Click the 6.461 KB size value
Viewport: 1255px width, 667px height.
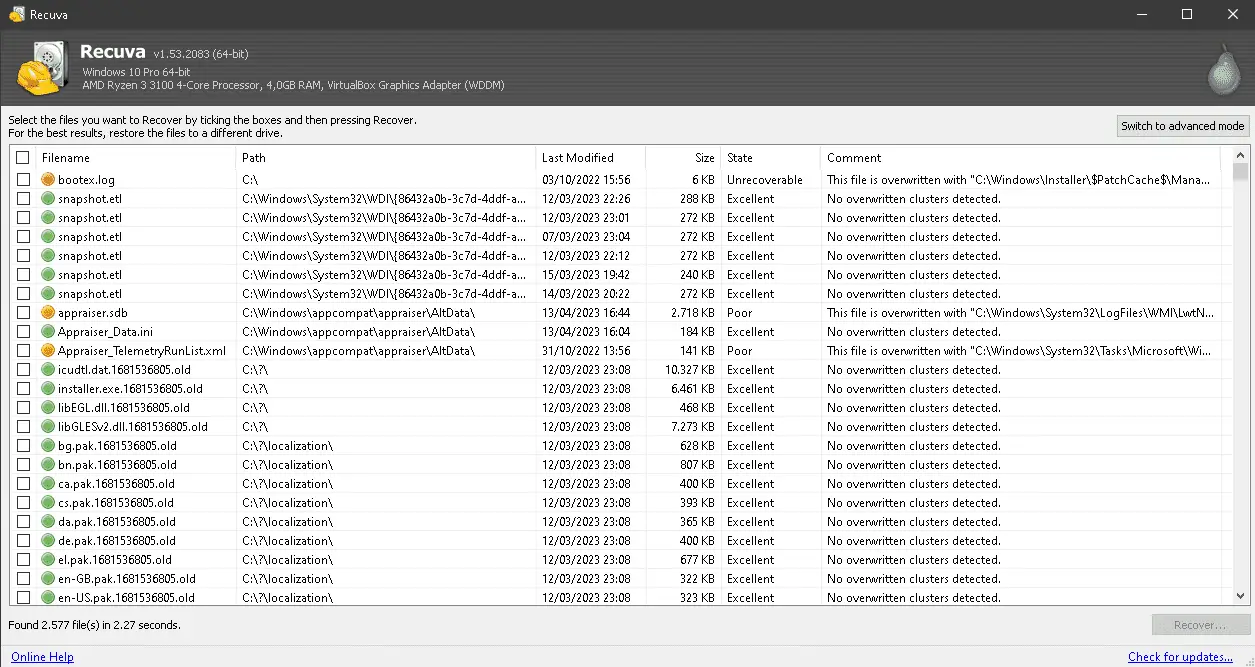coord(693,389)
